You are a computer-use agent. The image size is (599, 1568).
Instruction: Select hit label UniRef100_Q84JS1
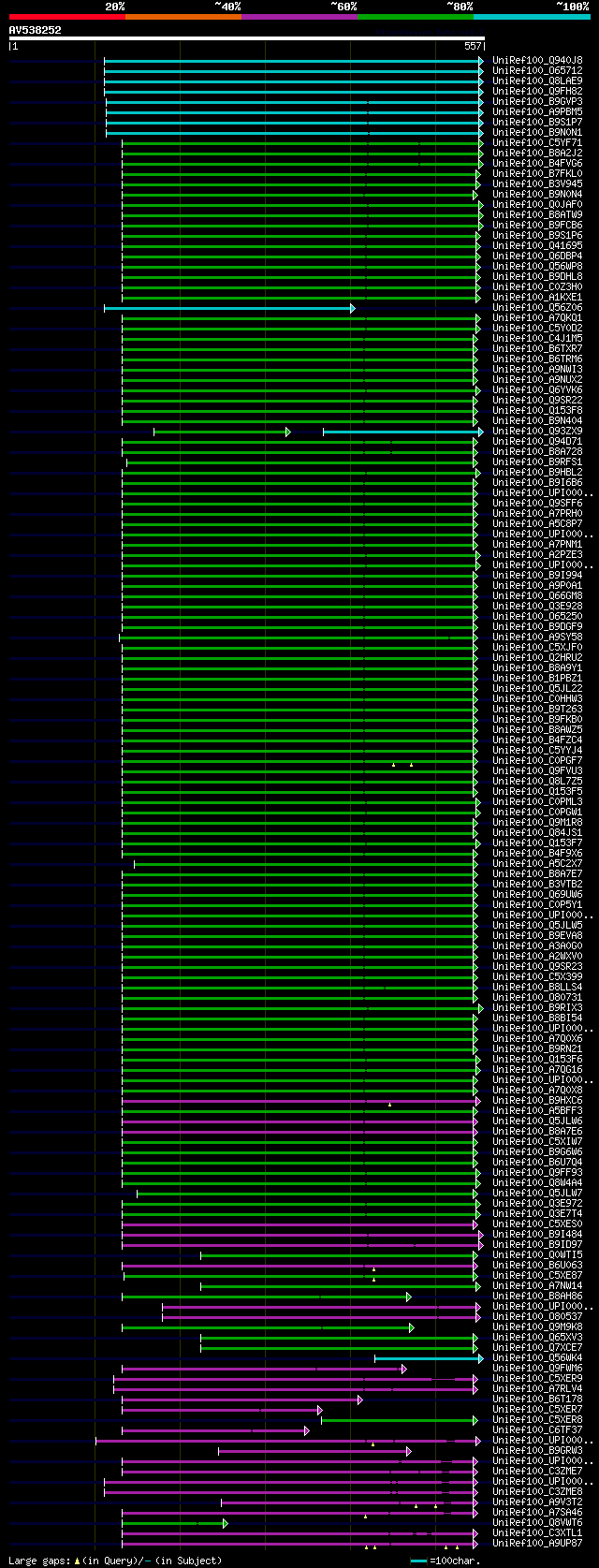pos(537,832)
